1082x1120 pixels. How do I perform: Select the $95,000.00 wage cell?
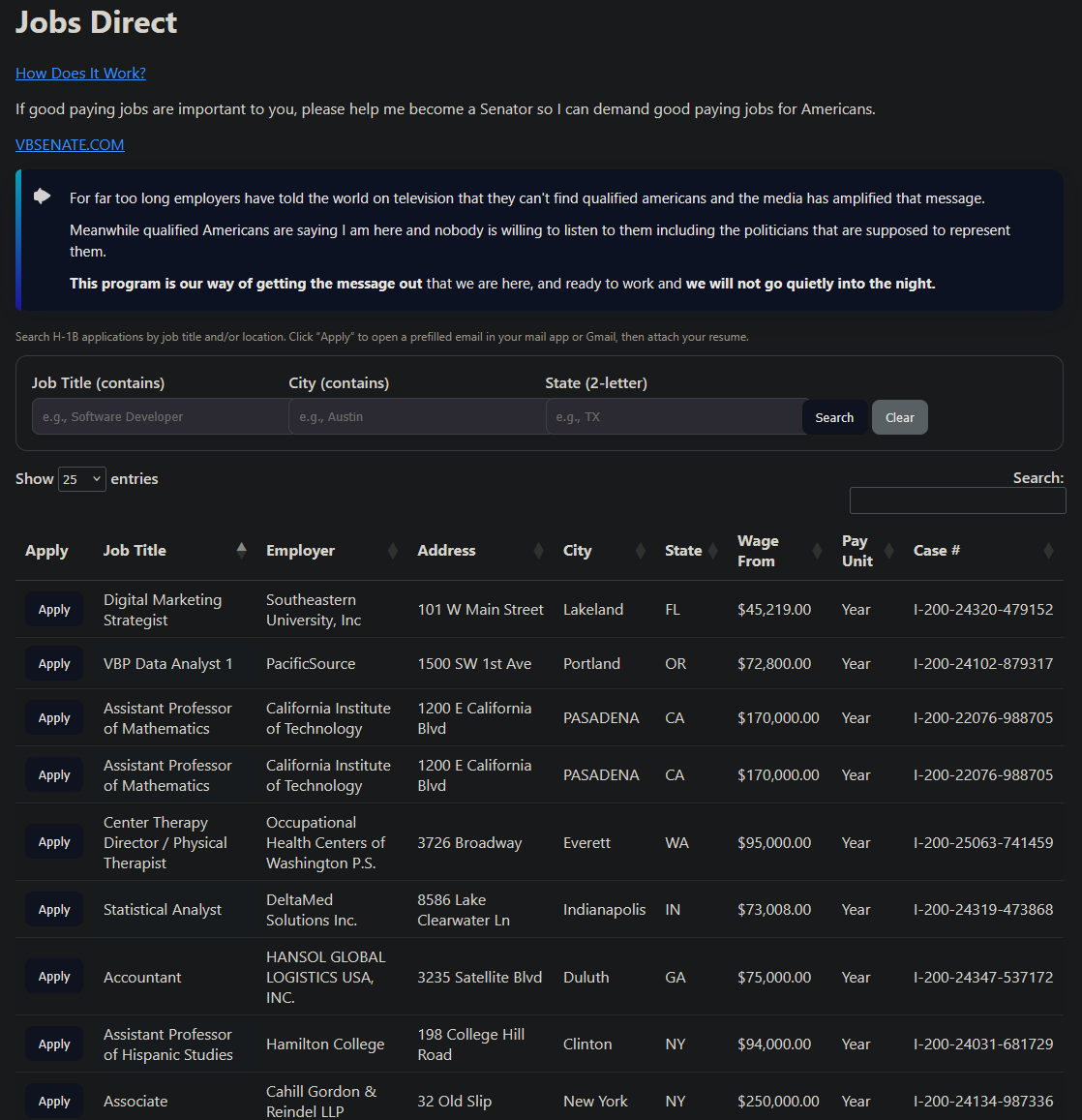774,842
